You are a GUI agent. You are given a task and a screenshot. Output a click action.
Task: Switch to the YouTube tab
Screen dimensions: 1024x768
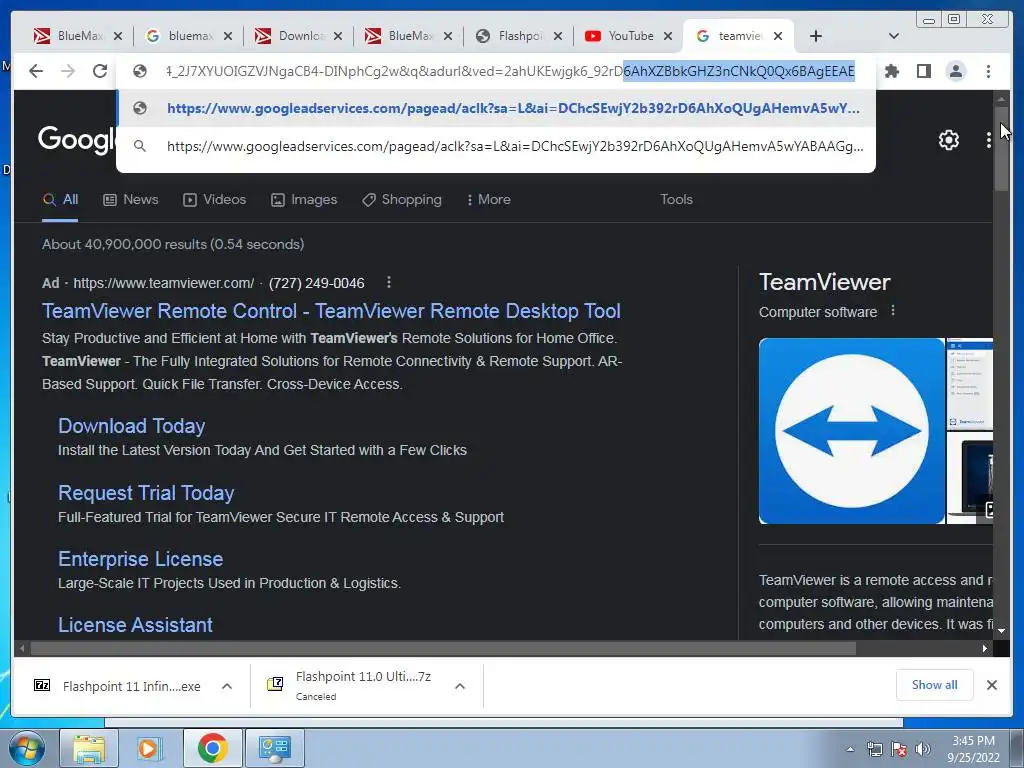tap(620, 36)
